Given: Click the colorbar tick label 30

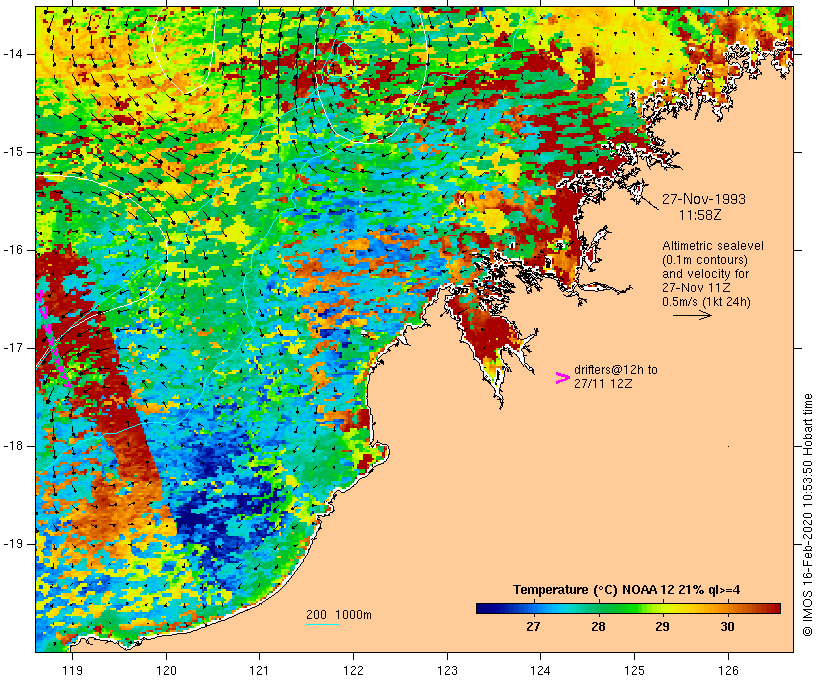Looking at the screenshot, I should point(727,627).
